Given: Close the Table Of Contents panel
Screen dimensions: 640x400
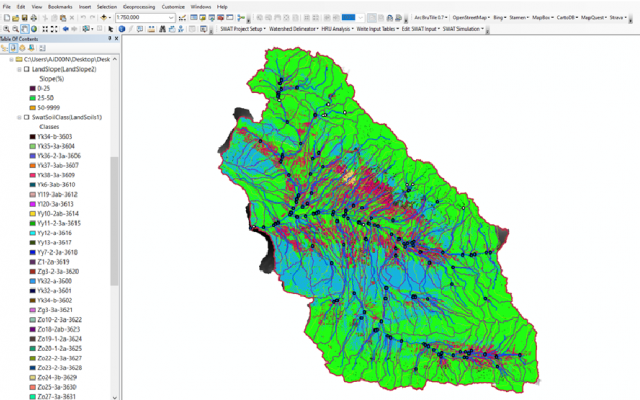Looking at the screenshot, I should (116, 38).
